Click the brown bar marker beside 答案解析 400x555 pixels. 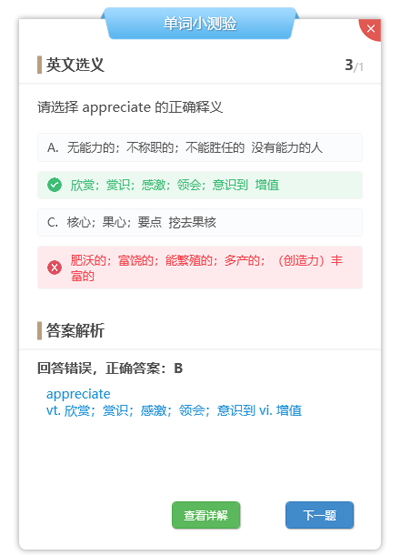39,331
